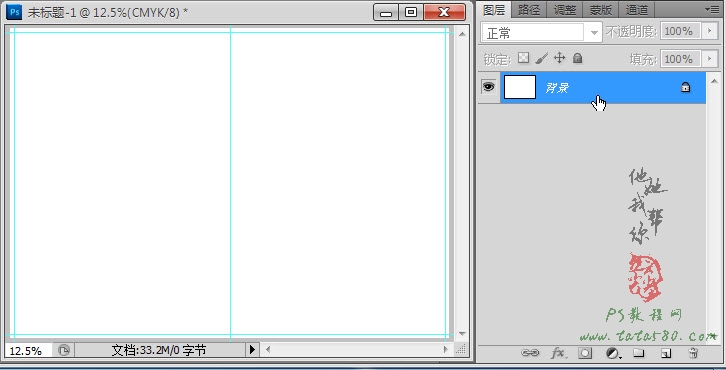
Task: Click the horizontal scrollbar left arrow
Action: [x=268, y=350]
